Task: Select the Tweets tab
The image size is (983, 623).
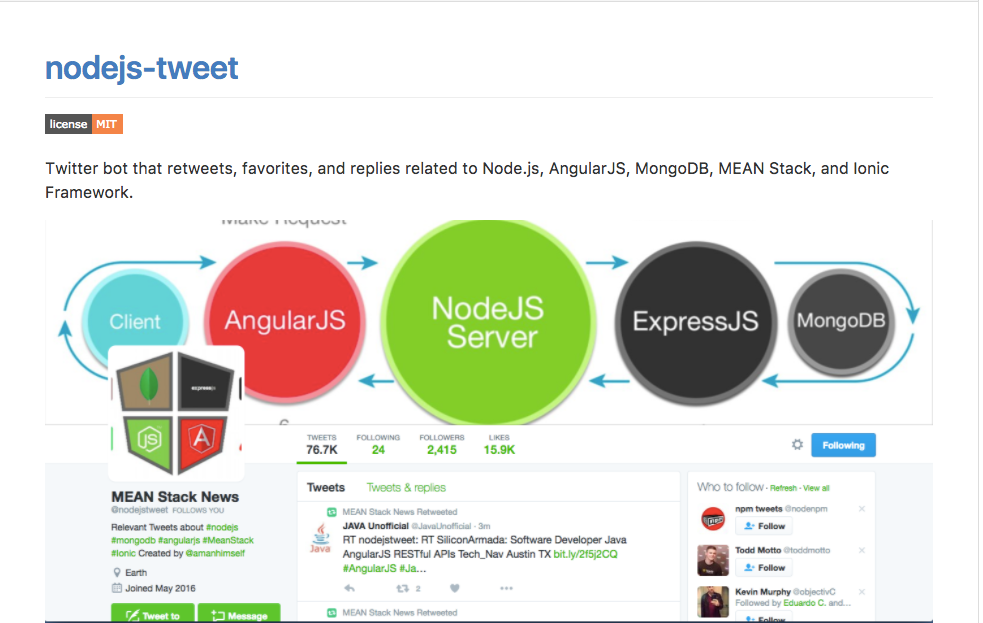Action: pyautogui.click(x=326, y=488)
